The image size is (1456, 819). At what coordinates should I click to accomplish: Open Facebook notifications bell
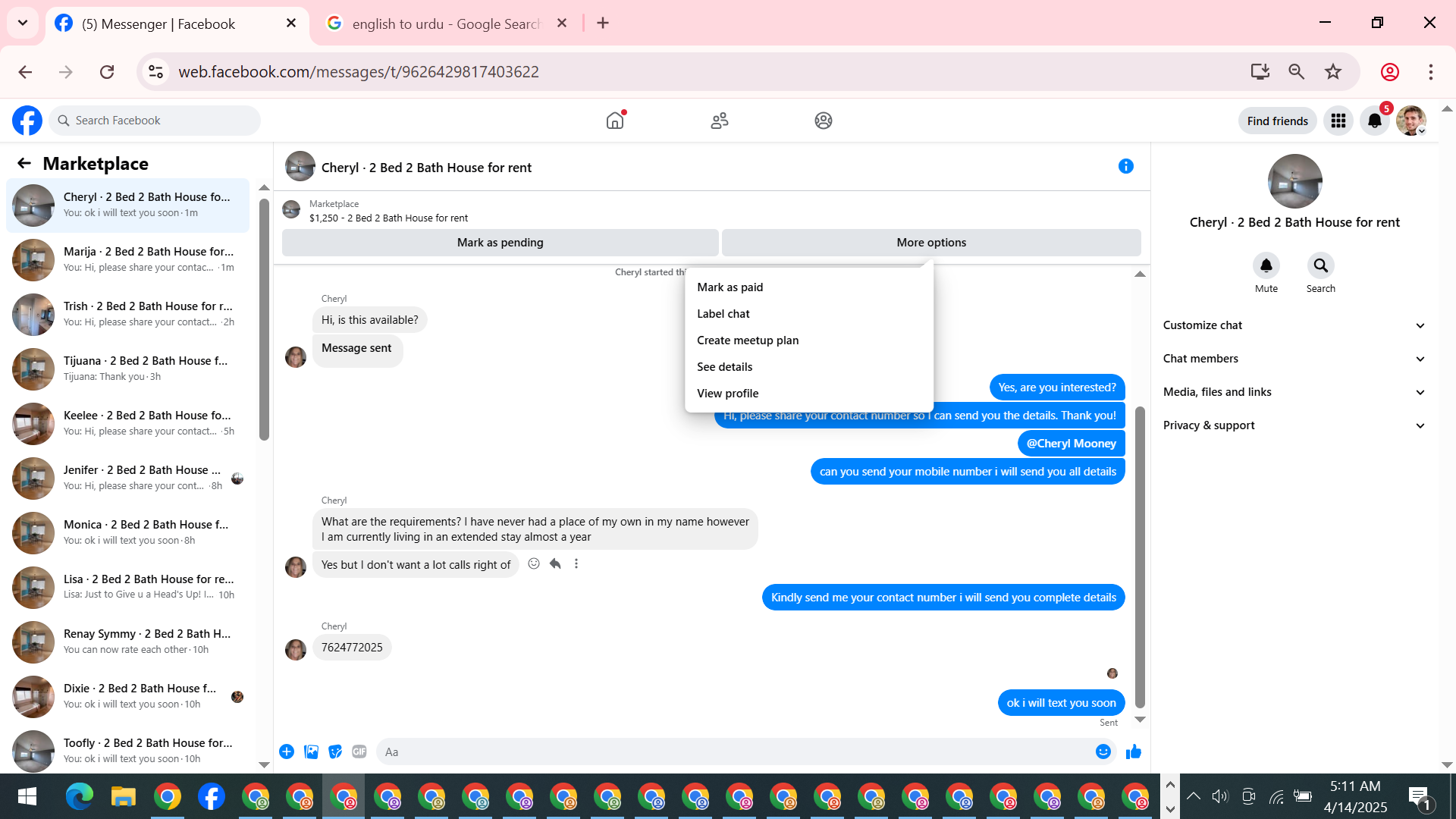[x=1374, y=121]
